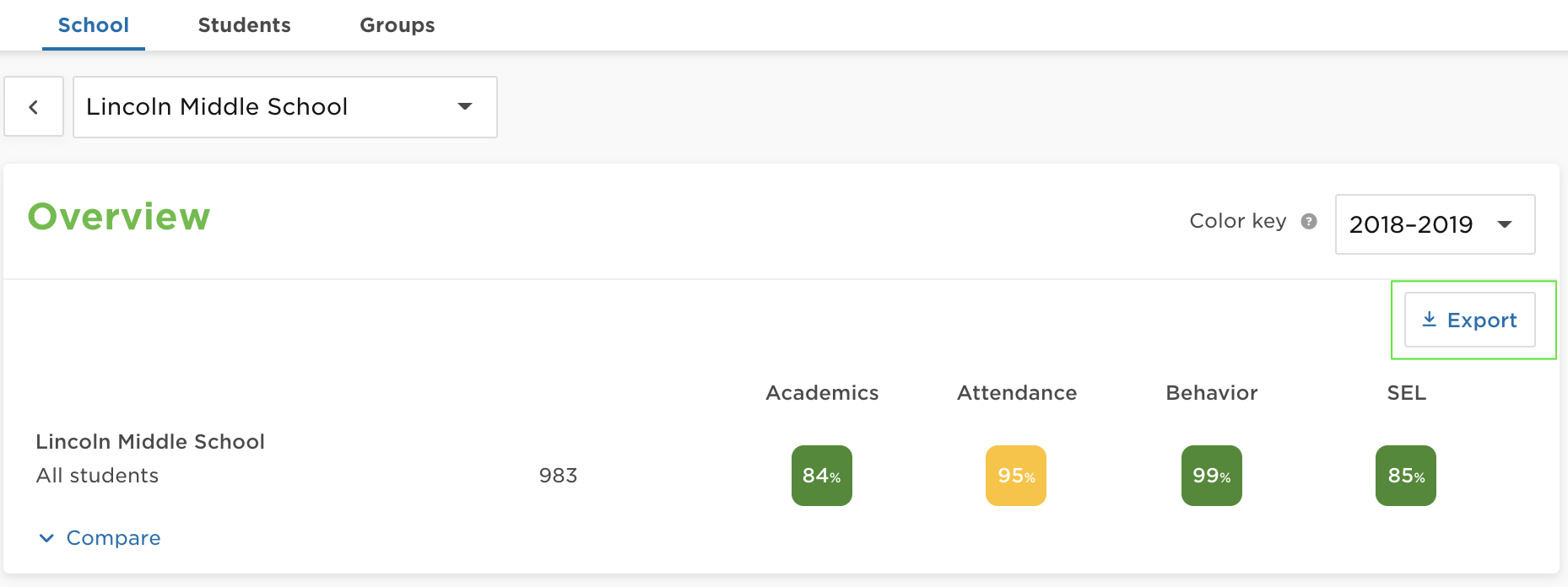Click the green 99% Behavior badge
The width and height of the screenshot is (1568, 587).
coord(1211,476)
